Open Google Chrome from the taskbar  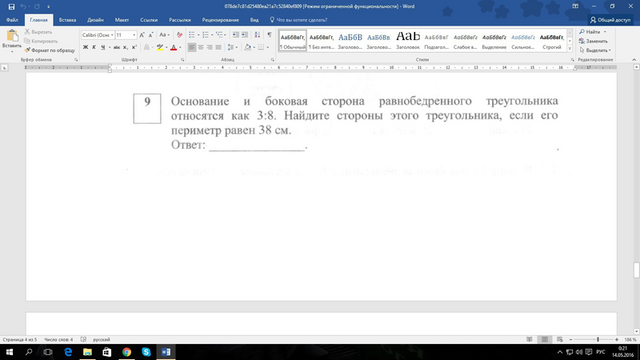127,352
